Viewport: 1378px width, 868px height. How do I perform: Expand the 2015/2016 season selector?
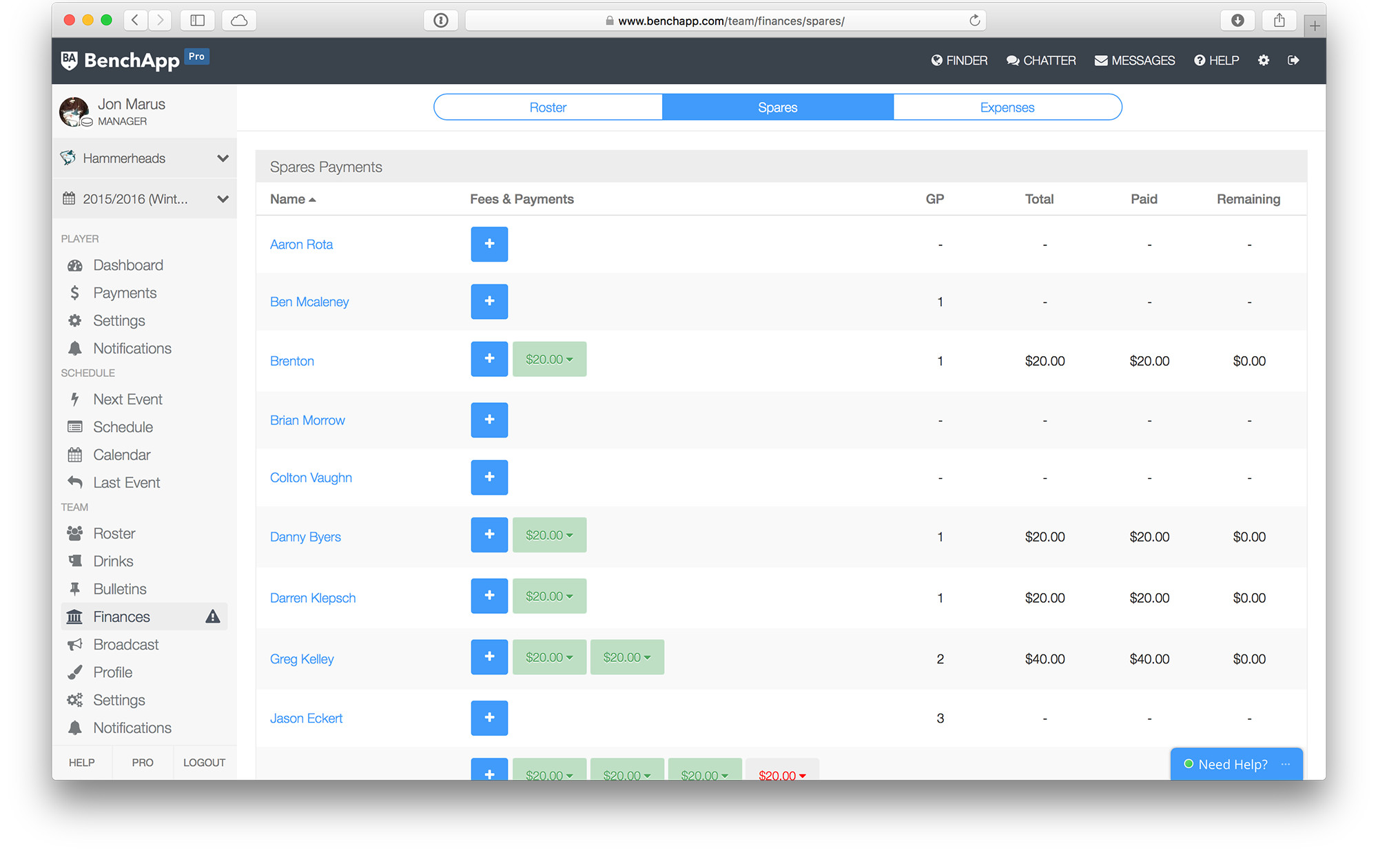point(222,198)
